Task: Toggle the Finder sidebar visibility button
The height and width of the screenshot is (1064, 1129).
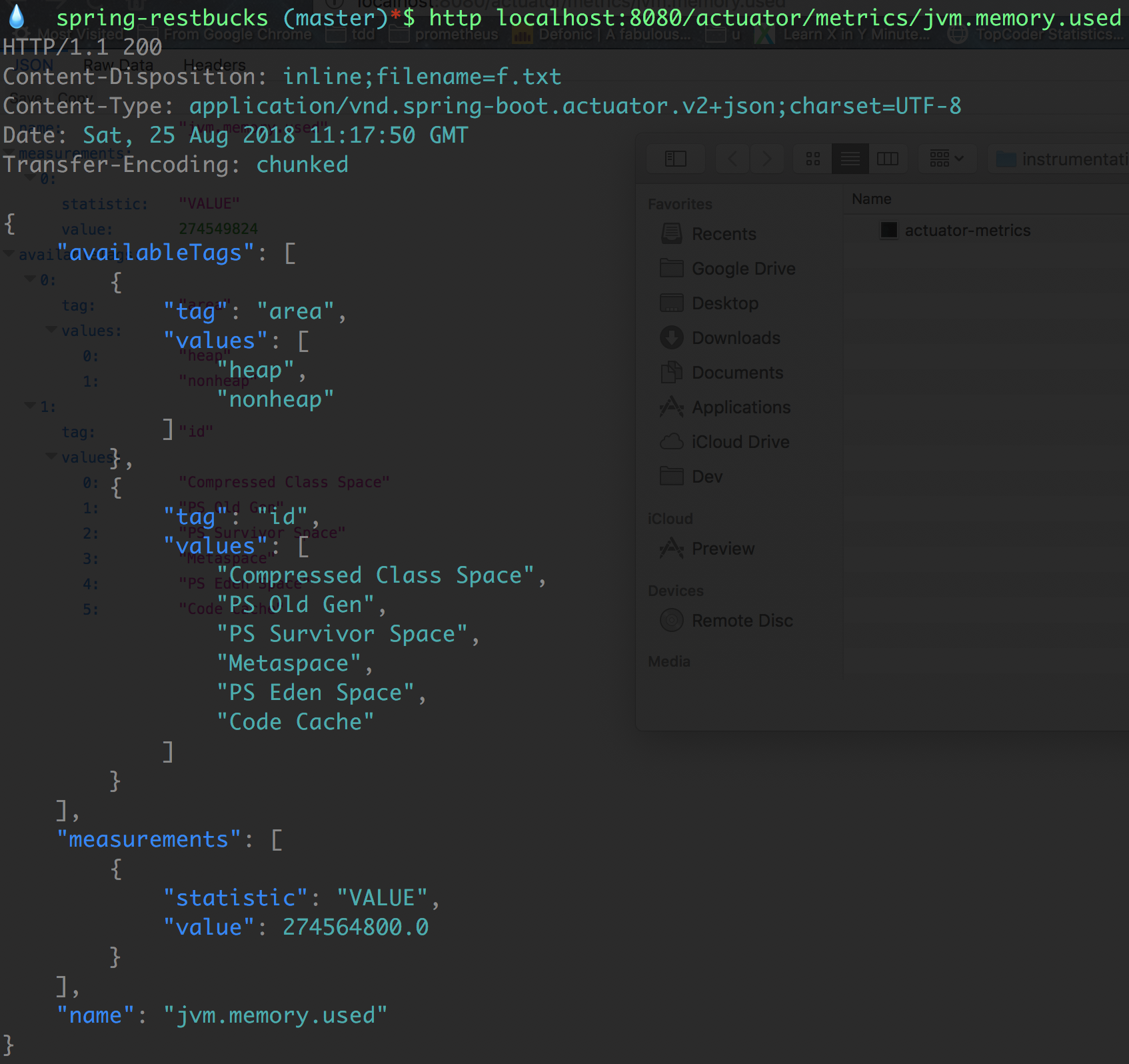Action: [x=675, y=159]
